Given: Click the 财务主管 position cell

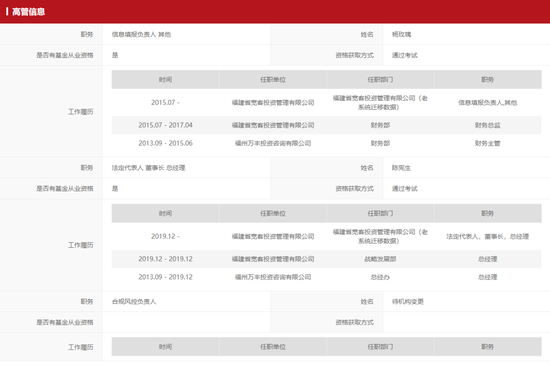Looking at the screenshot, I should (x=487, y=143).
